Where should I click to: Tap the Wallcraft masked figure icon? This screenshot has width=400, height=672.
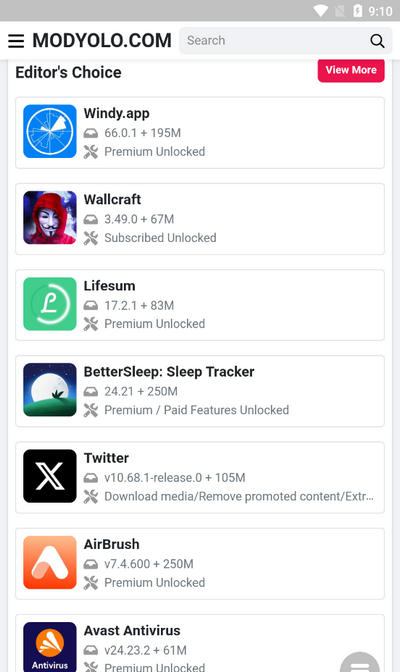(x=50, y=218)
